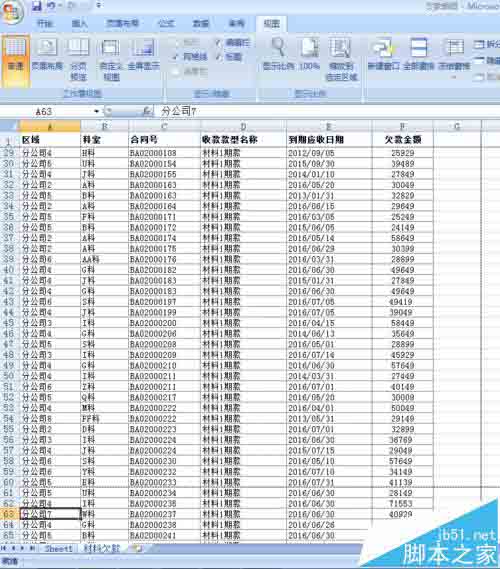Switch to the 审阅 ribbon tab

tap(236, 24)
